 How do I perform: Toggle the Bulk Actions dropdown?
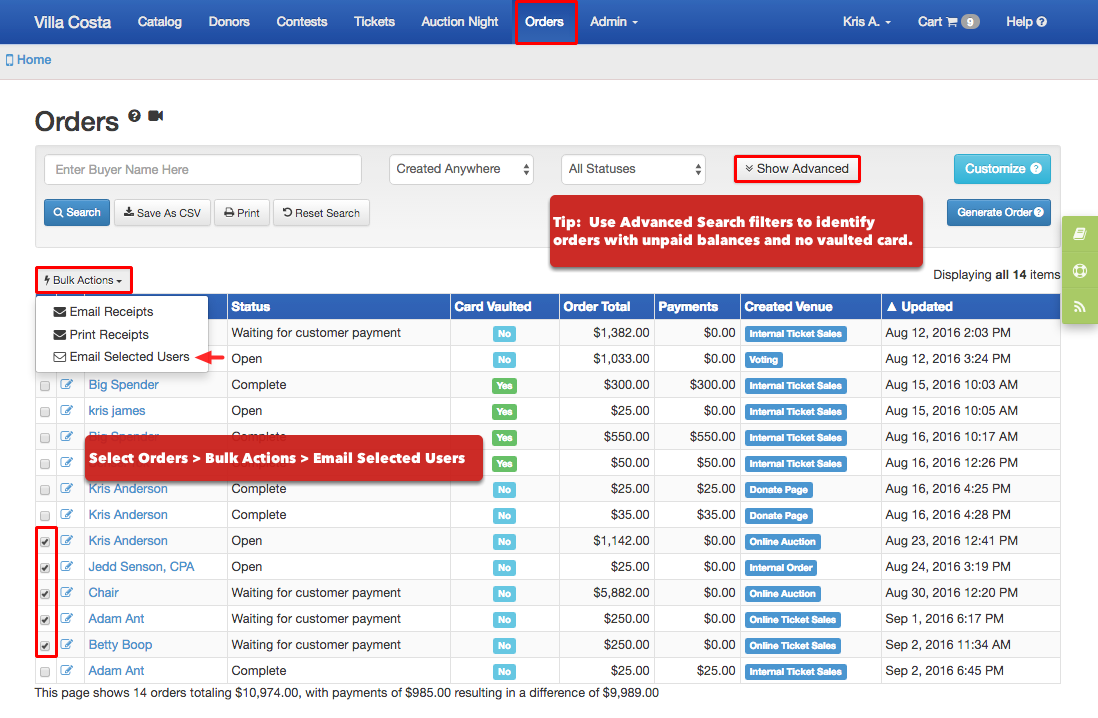[83, 280]
